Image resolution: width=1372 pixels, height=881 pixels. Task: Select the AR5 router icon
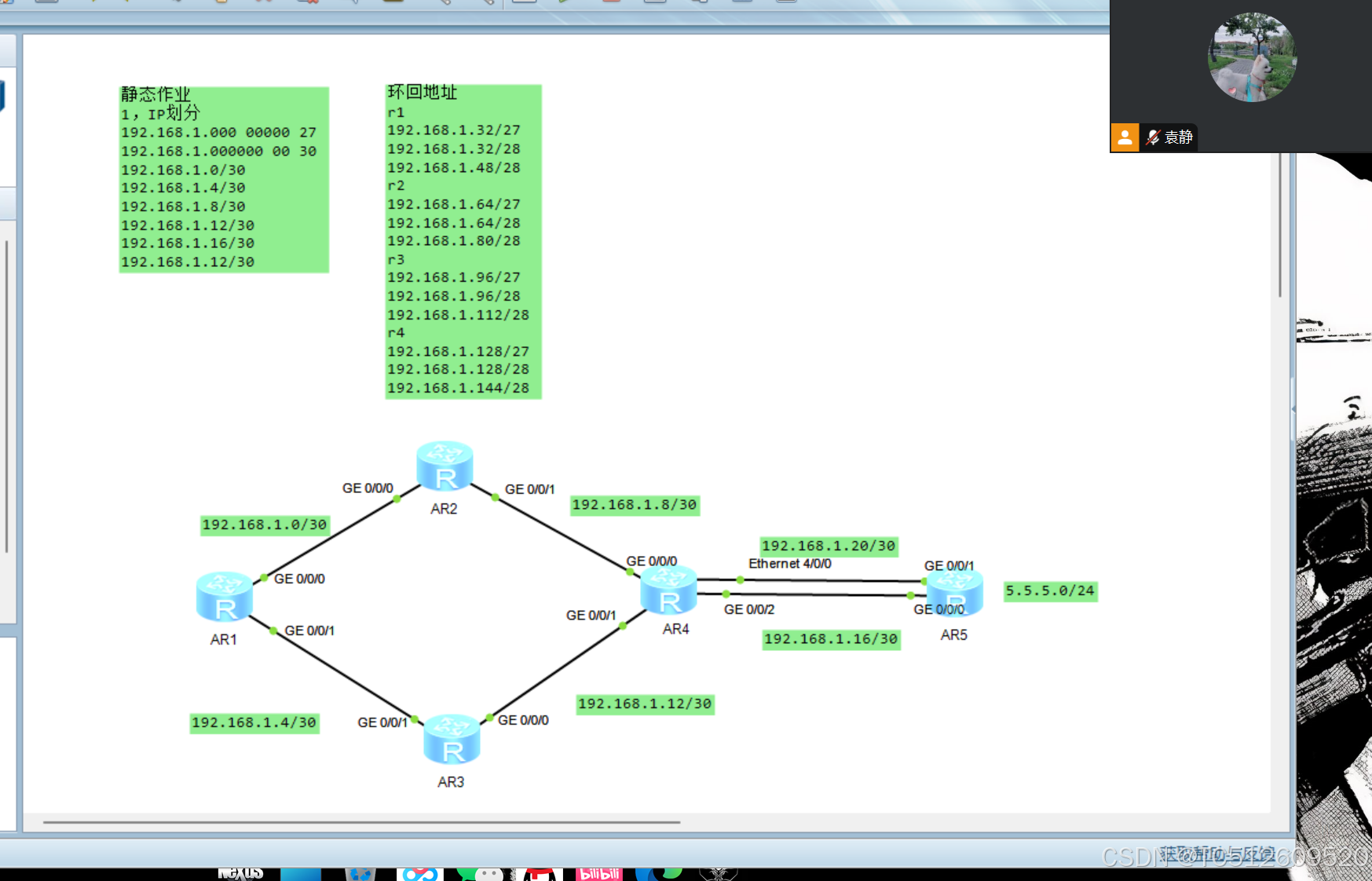pos(955,594)
